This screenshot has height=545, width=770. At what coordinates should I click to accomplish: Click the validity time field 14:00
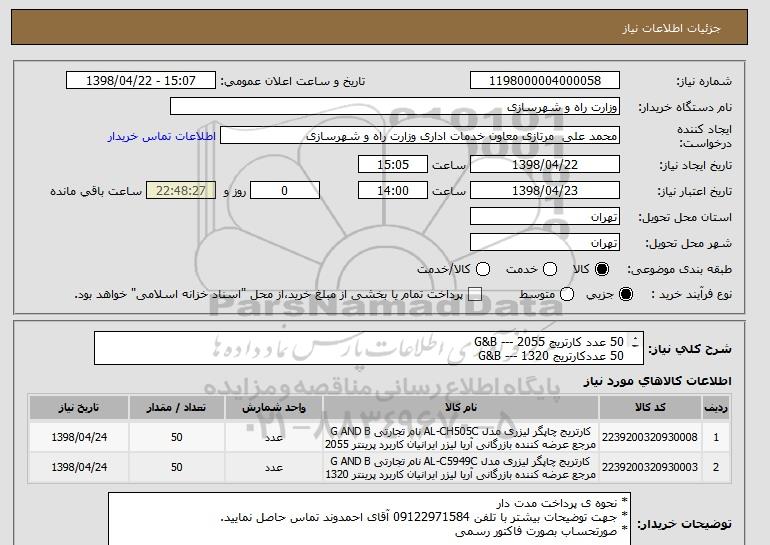click(393, 191)
